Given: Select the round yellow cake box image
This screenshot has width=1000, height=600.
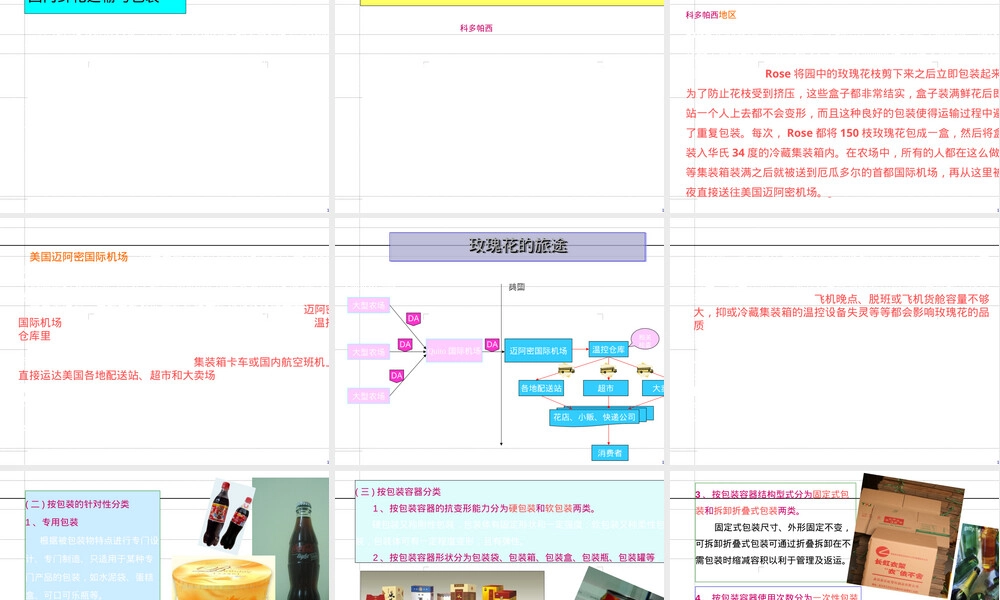Looking at the screenshot, I should pyautogui.click(x=223, y=578).
